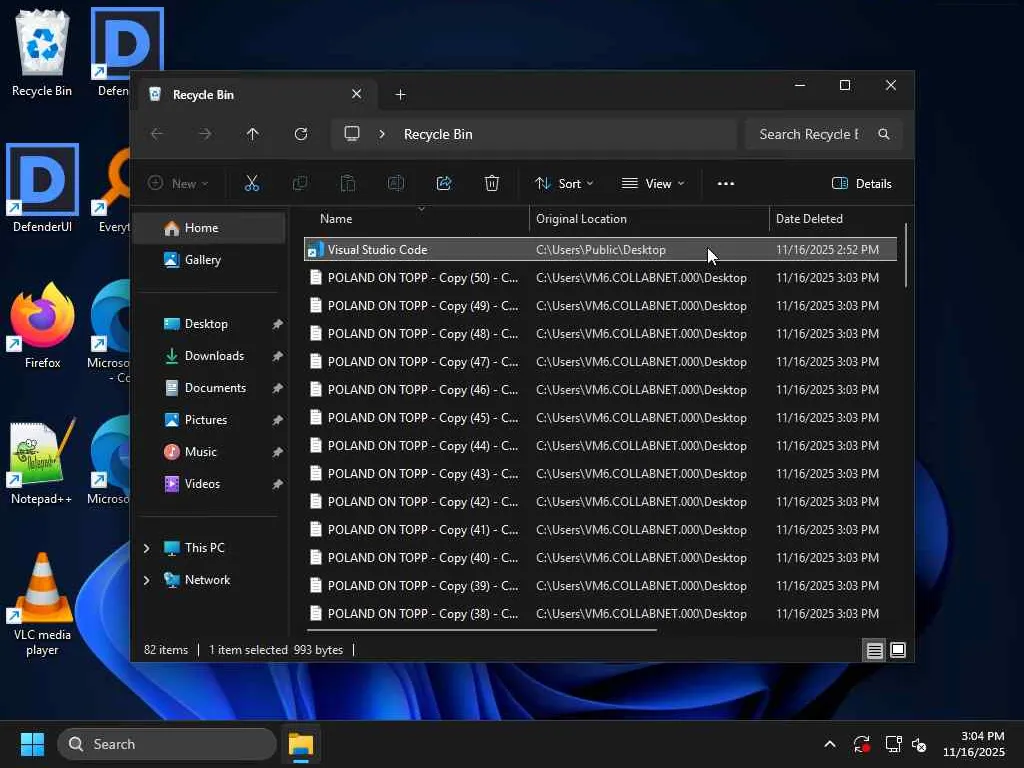Image resolution: width=1024 pixels, height=768 pixels.
Task: Click the Recycle Bin address bar text
Action: 438,134
